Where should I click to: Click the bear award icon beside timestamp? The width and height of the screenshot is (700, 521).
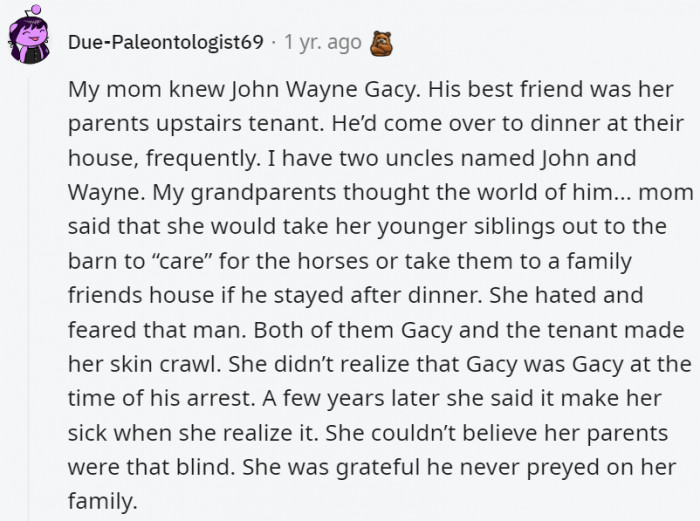click(x=381, y=43)
